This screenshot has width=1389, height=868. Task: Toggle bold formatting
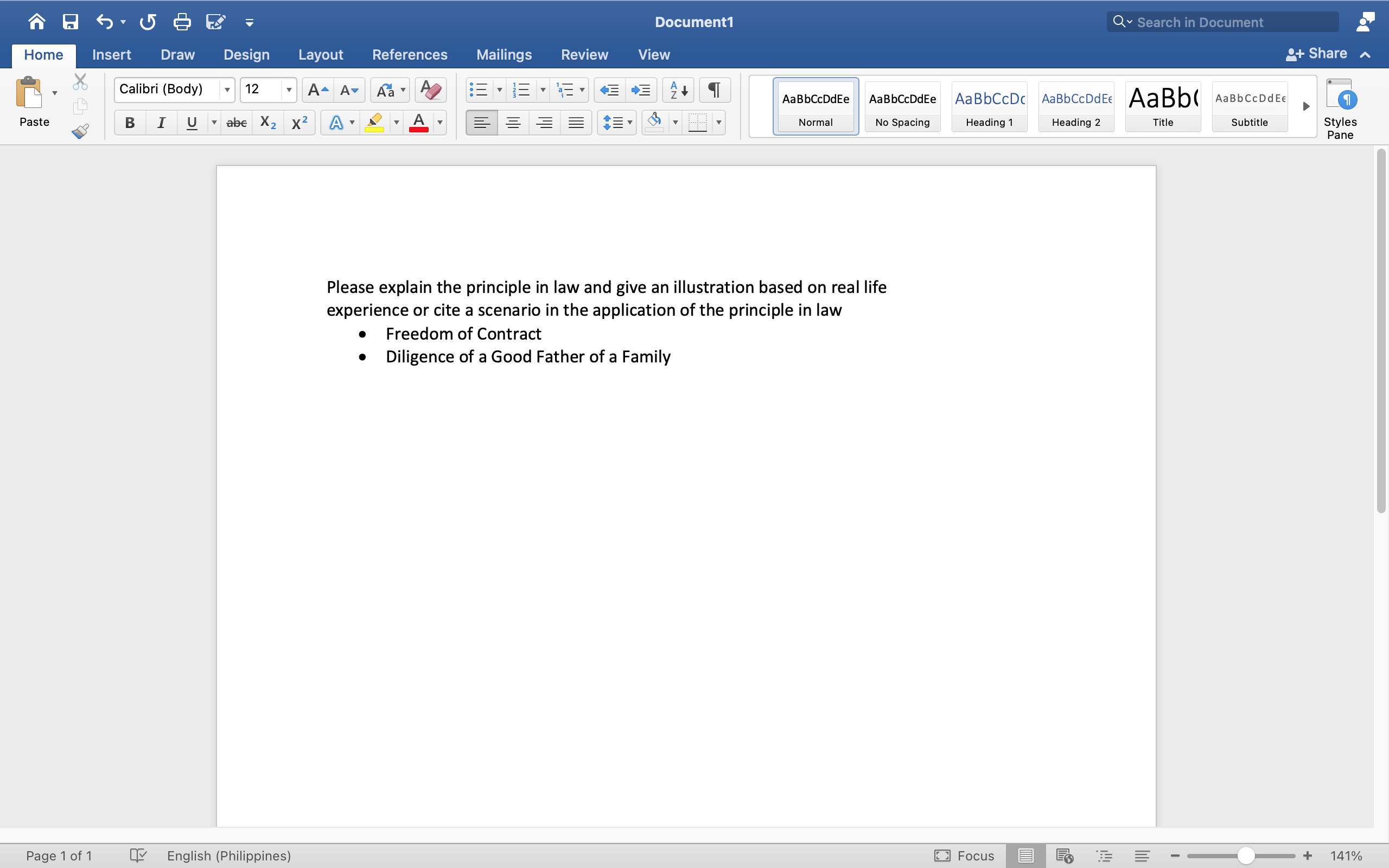pos(130,122)
